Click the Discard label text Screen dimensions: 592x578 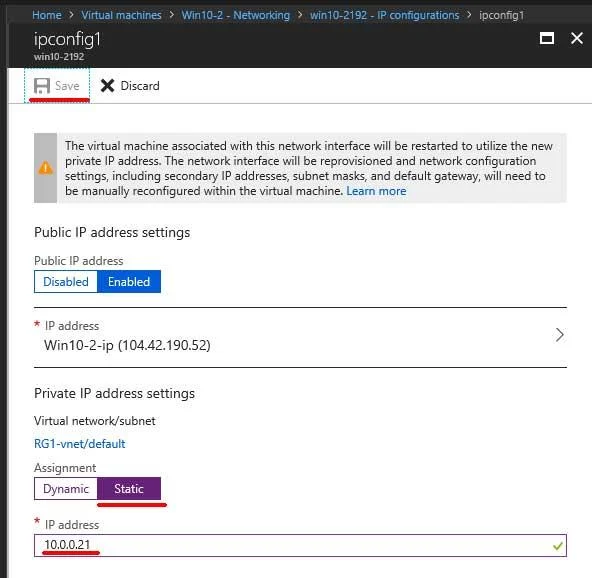pyautogui.click(x=140, y=86)
